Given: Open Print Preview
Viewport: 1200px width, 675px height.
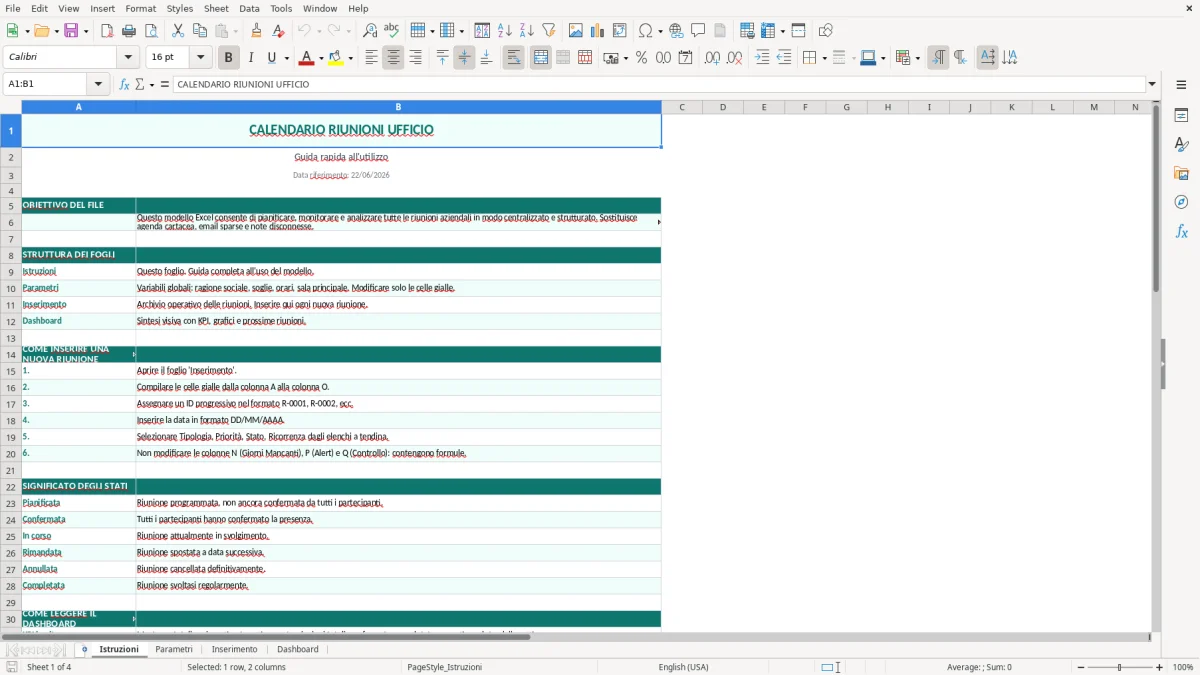Looking at the screenshot, I should click(x=151, y=31).
